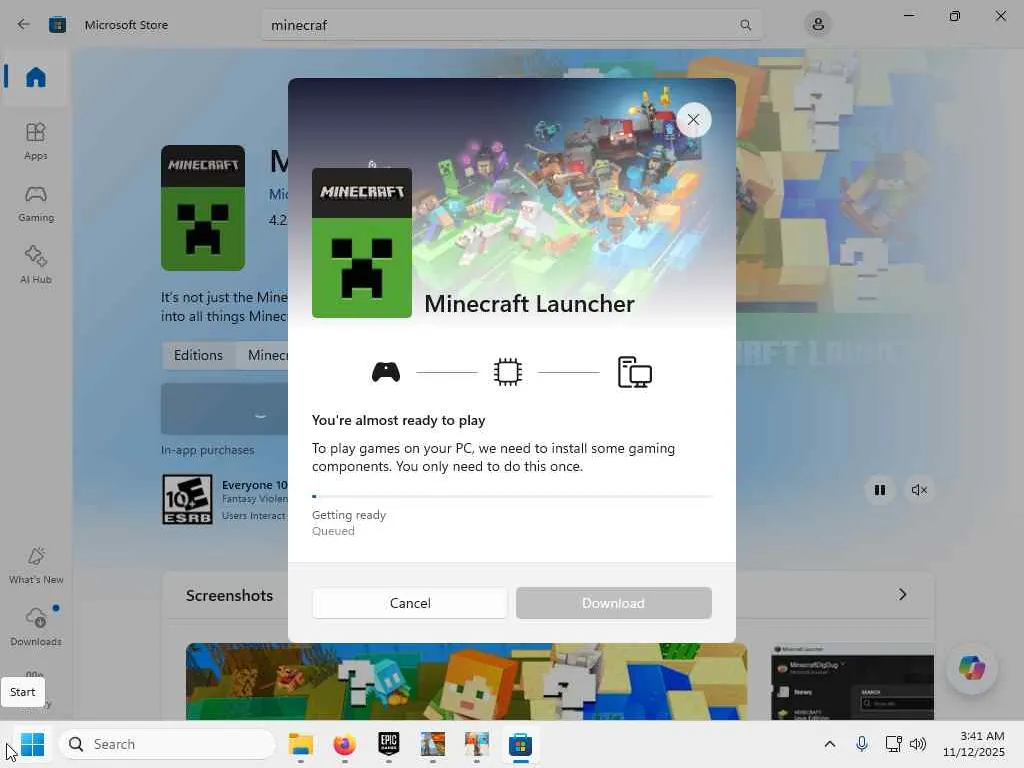Screen dimensions: 1024x768
Task: Click the PC devices step icon
Action: pos(635,372)
